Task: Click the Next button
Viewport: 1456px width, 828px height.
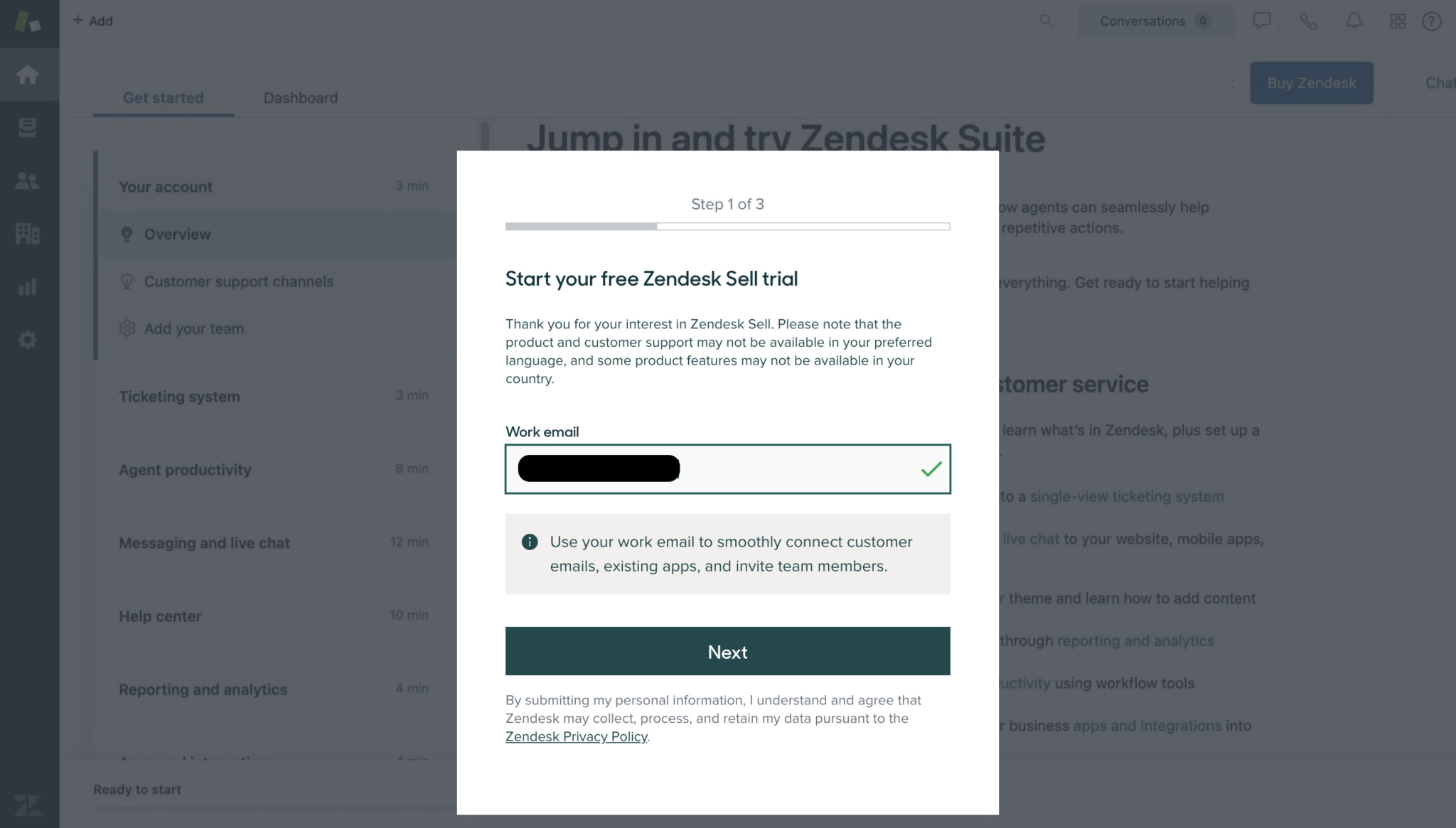Action: click(727, 651)
